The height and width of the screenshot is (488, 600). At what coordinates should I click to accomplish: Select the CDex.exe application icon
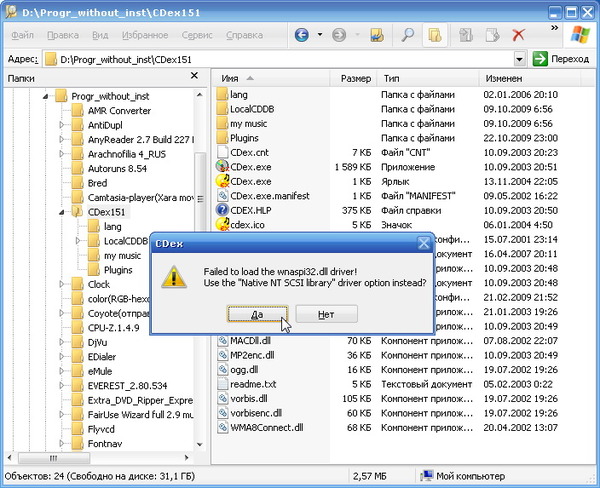(x=222, y=166)
